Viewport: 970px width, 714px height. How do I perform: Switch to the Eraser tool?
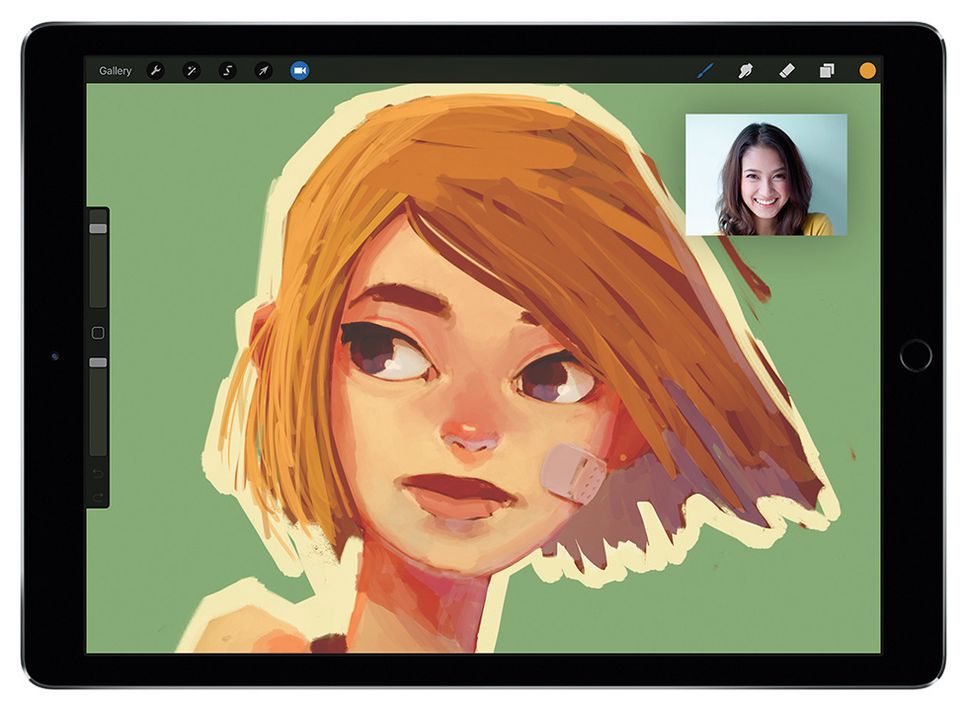tap(787, 70)
